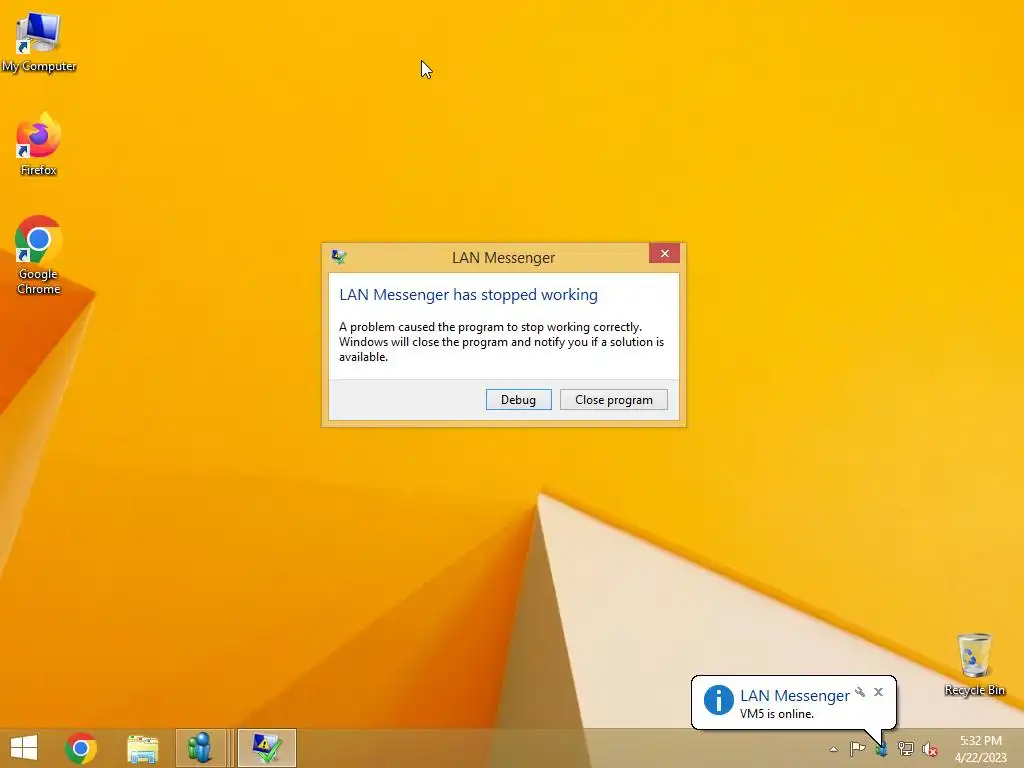Viewport: 1024px width, 768px height.
Task: Open notification balloon options wrench
Action: [x=860, y=692]
